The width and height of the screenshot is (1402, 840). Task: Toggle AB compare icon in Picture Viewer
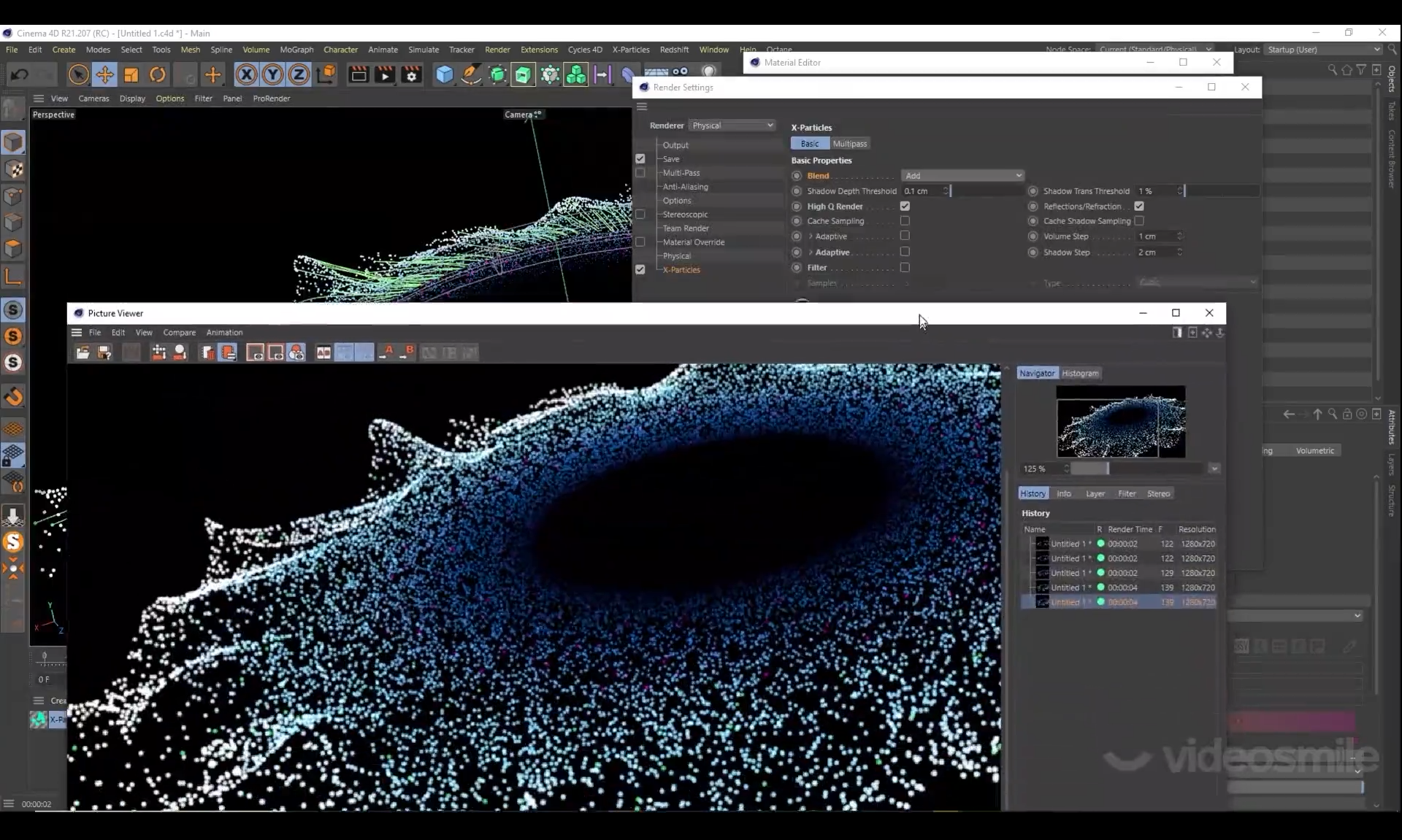[323, 353]
